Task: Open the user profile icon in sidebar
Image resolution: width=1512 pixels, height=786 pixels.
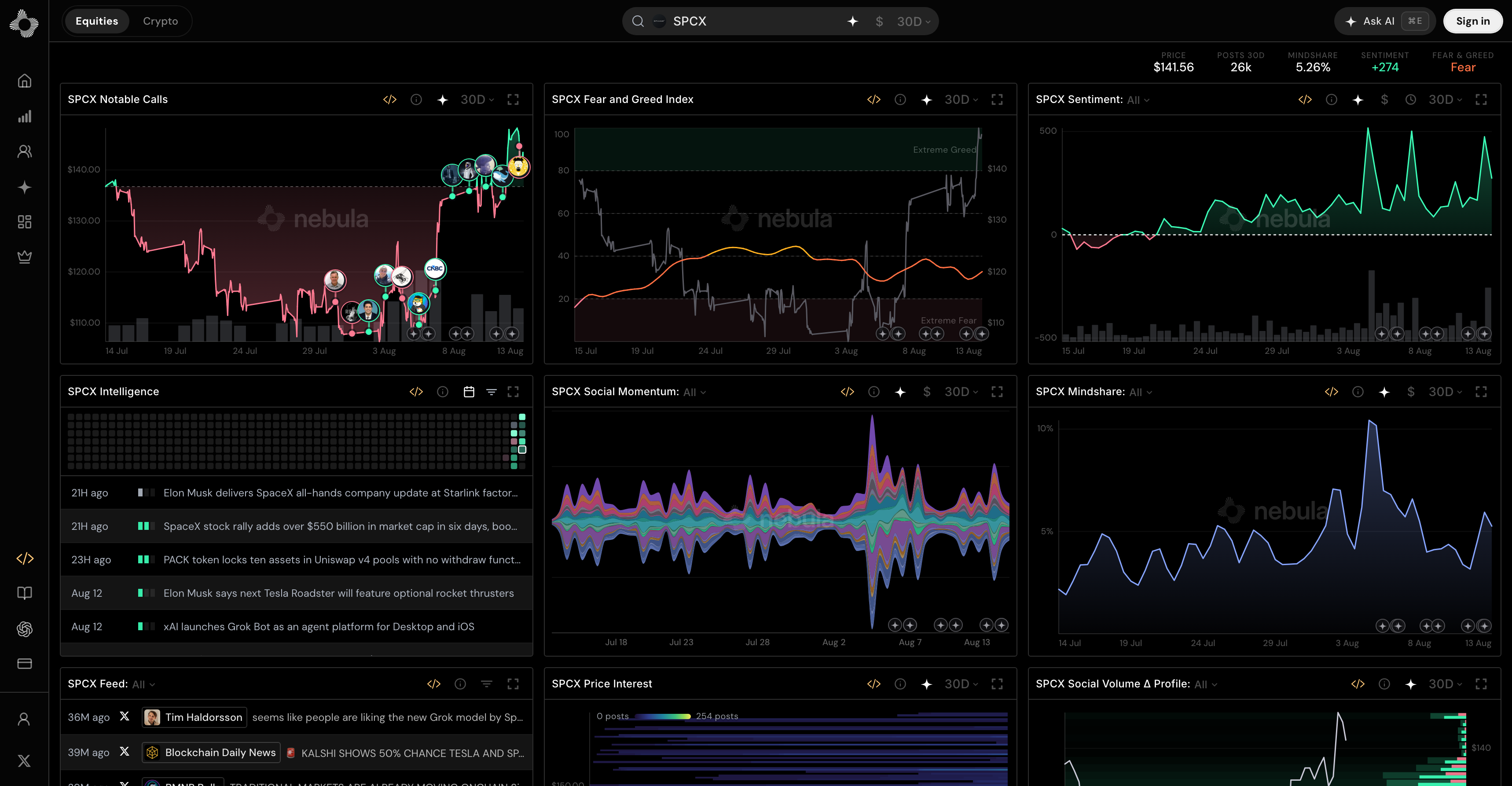Action: [24, 719]
